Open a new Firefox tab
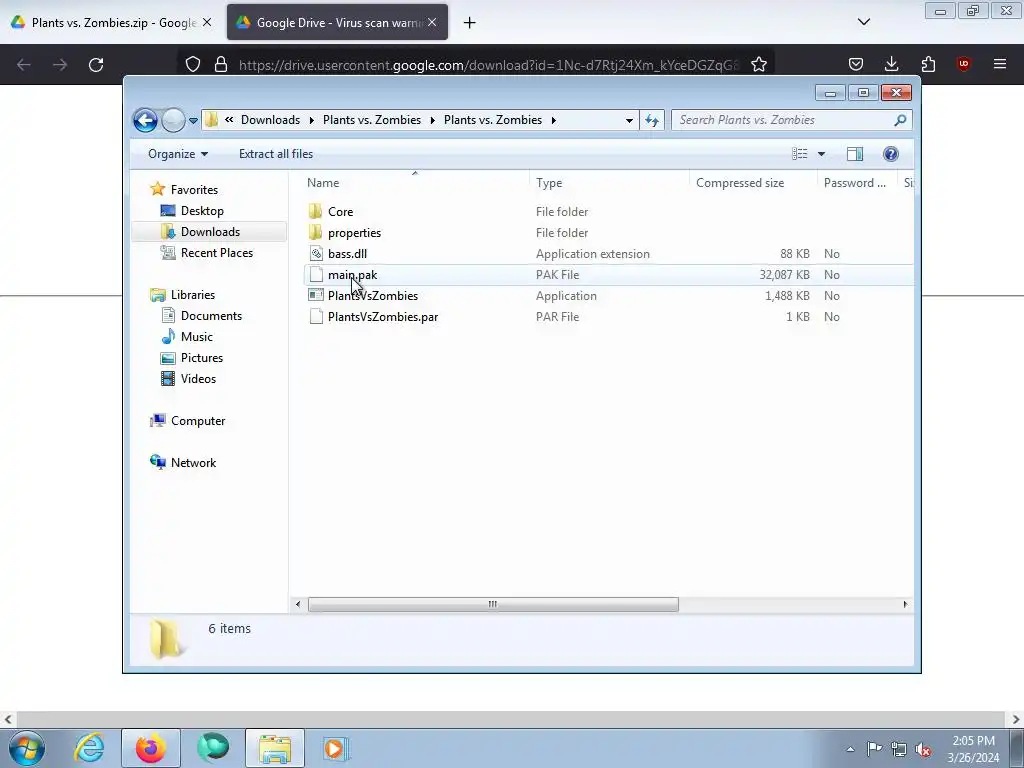Screen dimensions: 1024x768 pos(470,23)
